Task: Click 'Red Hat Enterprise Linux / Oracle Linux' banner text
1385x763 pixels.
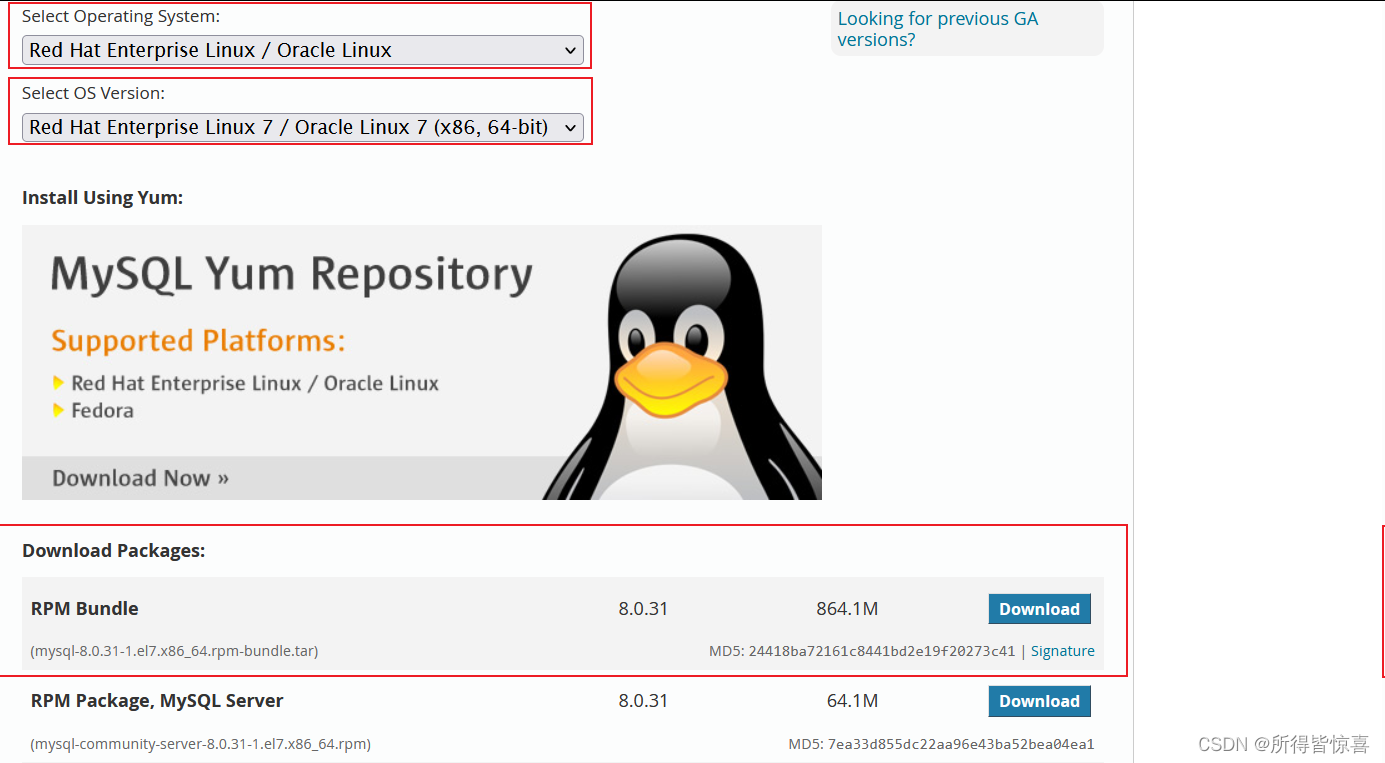Action: click(x=255, y=384)
